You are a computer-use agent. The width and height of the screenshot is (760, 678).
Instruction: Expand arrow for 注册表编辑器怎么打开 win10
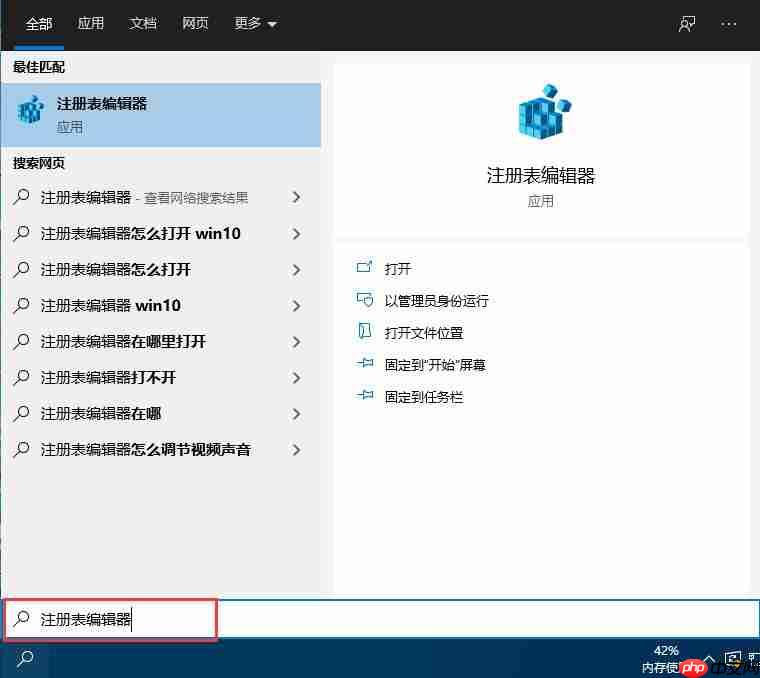297,234
